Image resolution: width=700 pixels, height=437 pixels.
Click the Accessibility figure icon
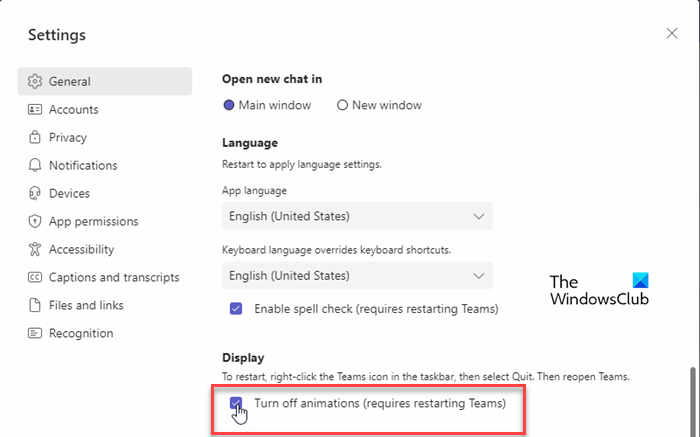point(35,249)
